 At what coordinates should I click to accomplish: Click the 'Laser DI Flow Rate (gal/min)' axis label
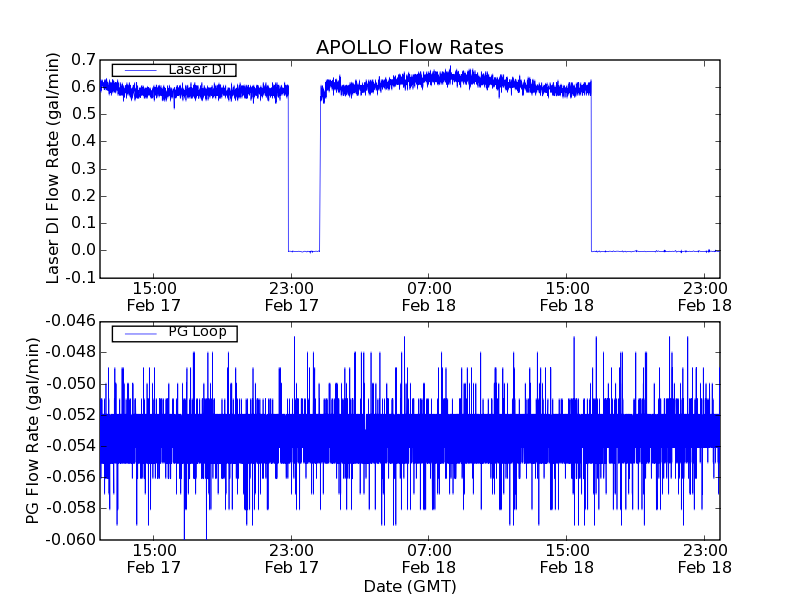point(53,168)
